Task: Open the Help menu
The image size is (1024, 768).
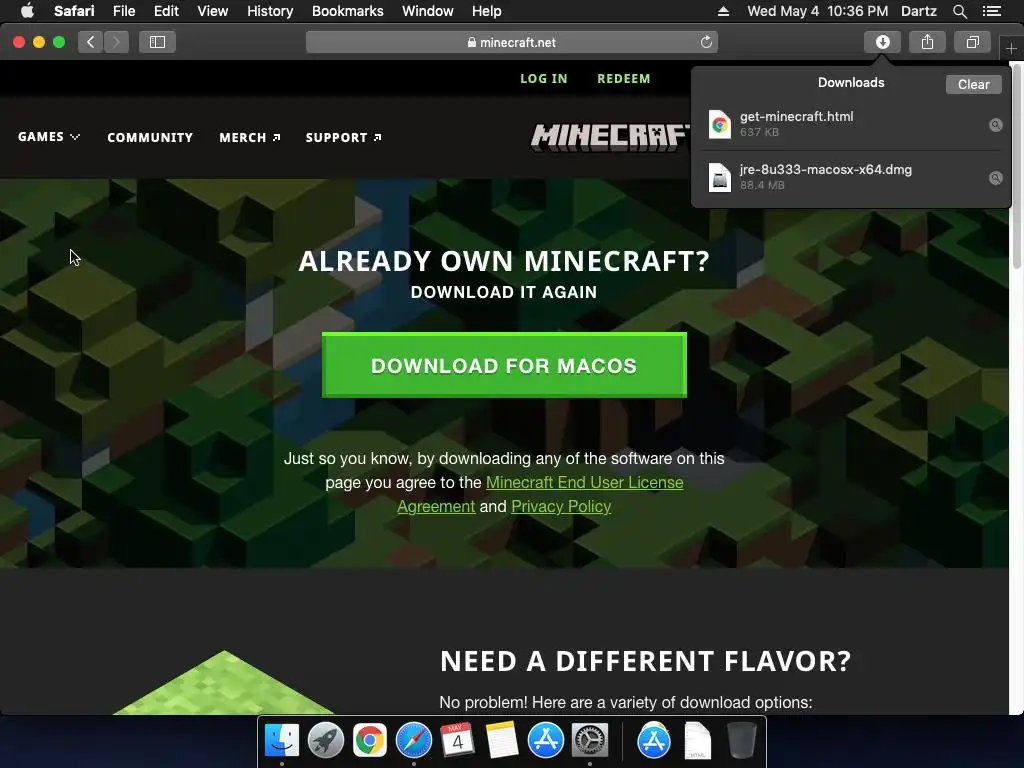Action: 487,11
